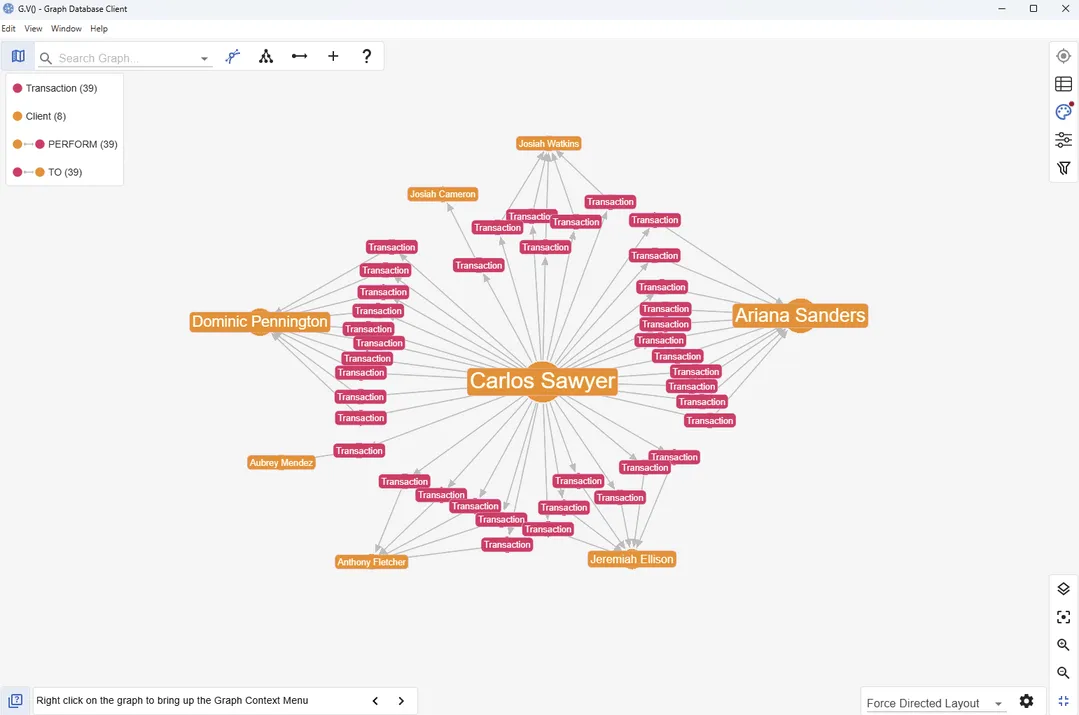The width and height of the screenshot is (1079, 715).
Task: Open the table view icon
Action: tap(1063, 84)
